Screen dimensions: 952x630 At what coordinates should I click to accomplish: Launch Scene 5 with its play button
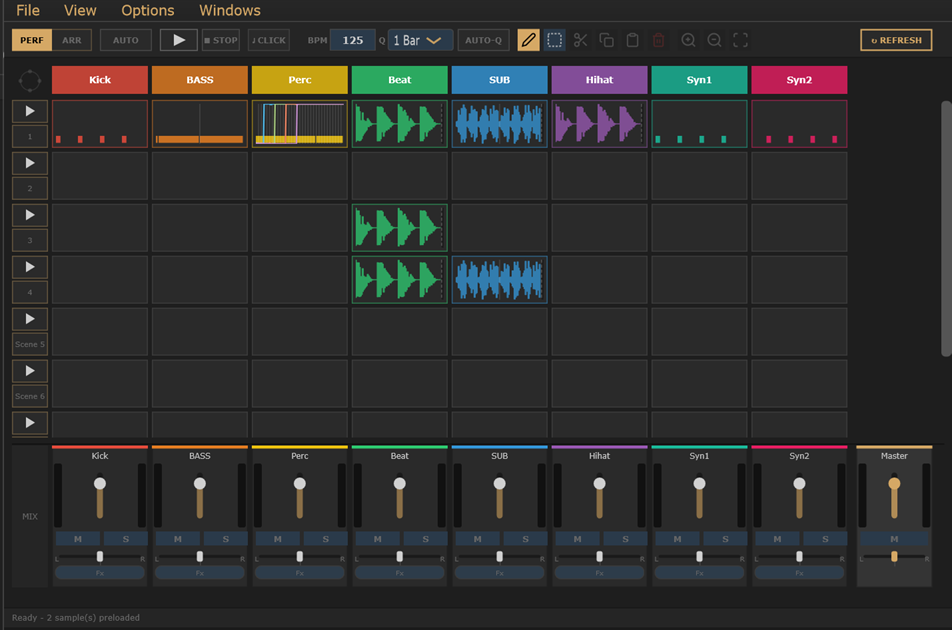pos(30,319)
